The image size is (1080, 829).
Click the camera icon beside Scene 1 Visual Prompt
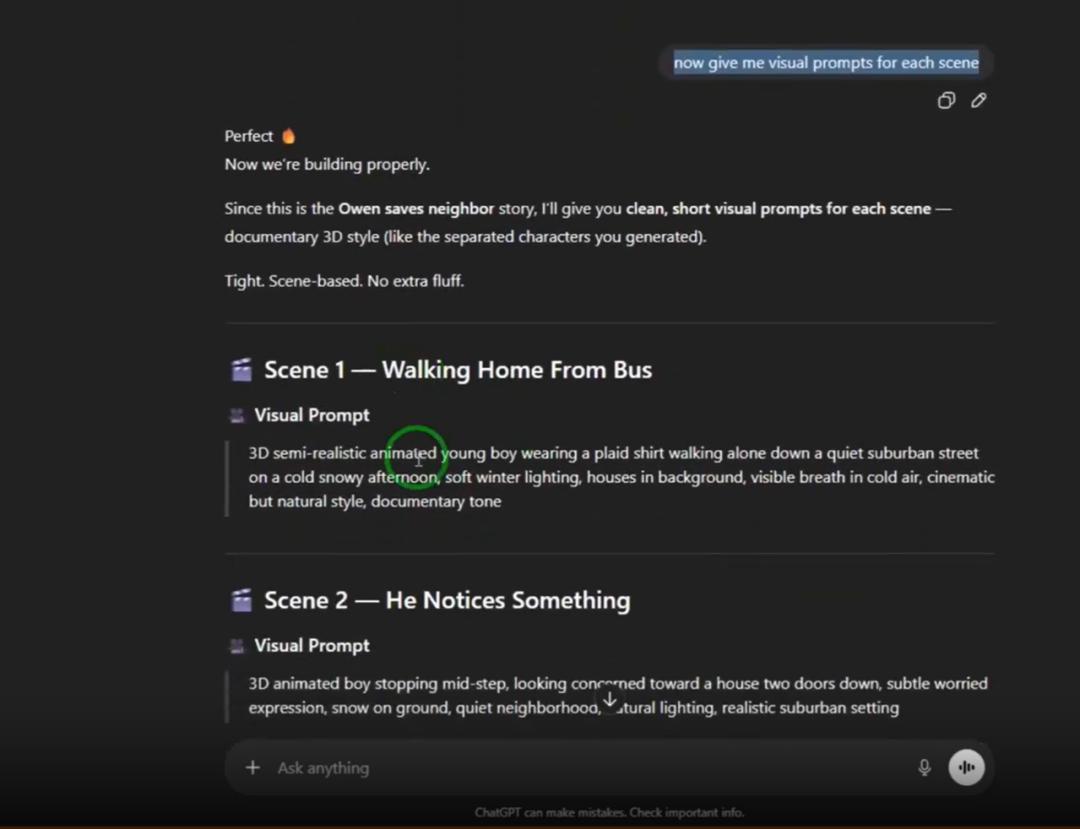coord(236,415)
